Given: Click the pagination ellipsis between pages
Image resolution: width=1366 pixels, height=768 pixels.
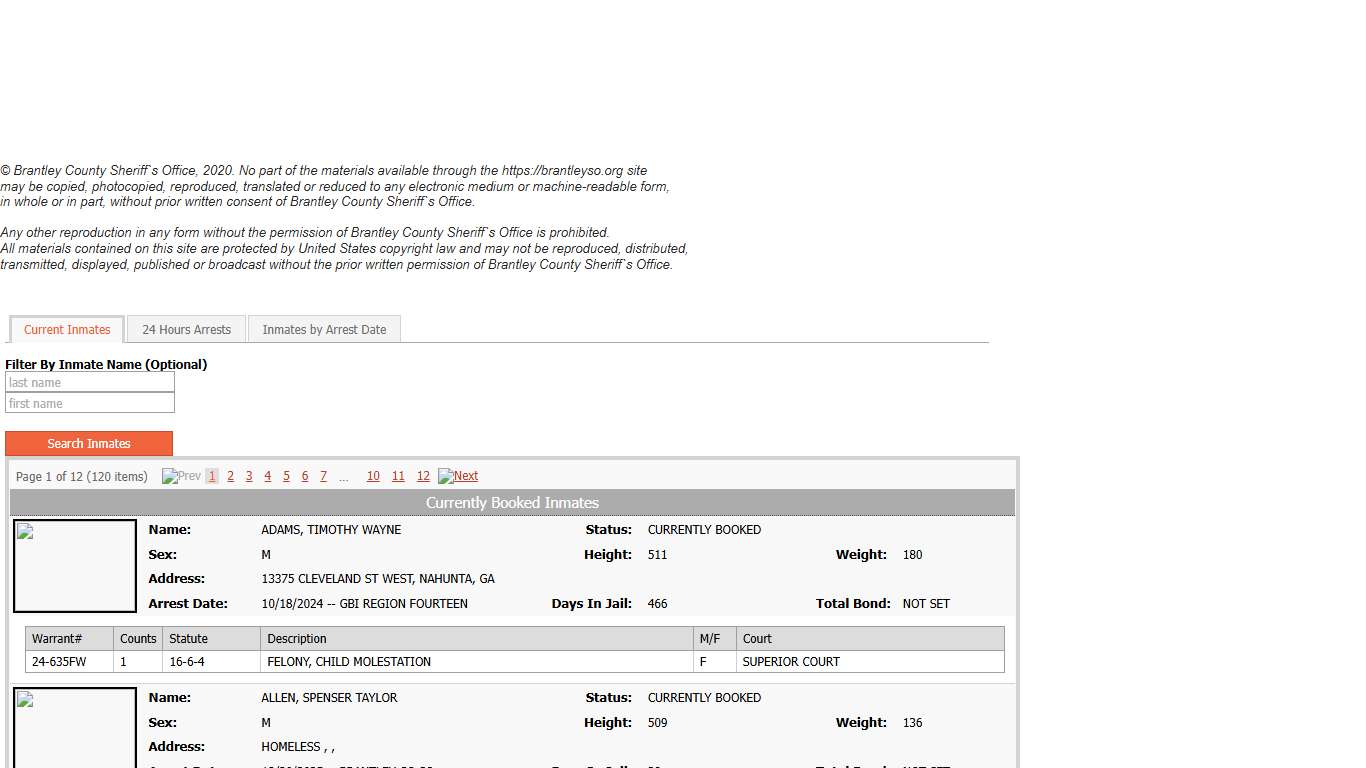Looking at the screenshot, I should (x=344, y=478).
